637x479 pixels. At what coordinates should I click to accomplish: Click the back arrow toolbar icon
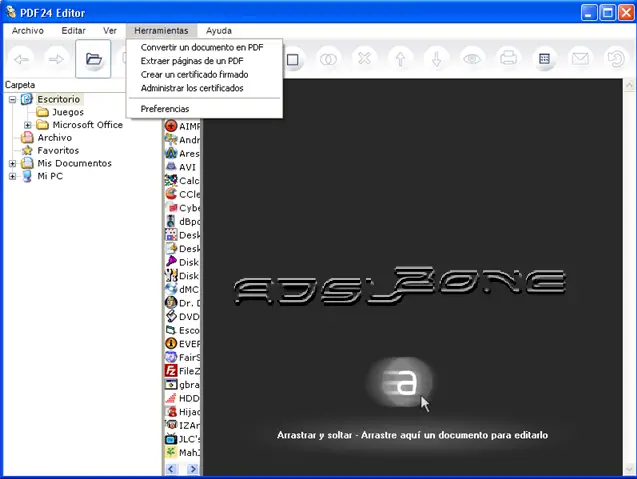click(22, 59)
